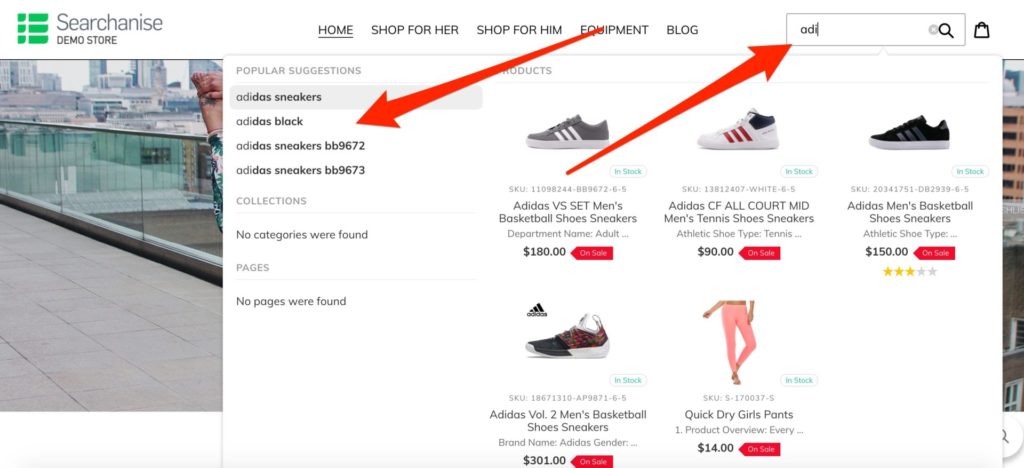Image resolution: width=1024 pixels, height=468 pixels.
Task: Click On Sale tag beside $180.00
Action: 592,253
